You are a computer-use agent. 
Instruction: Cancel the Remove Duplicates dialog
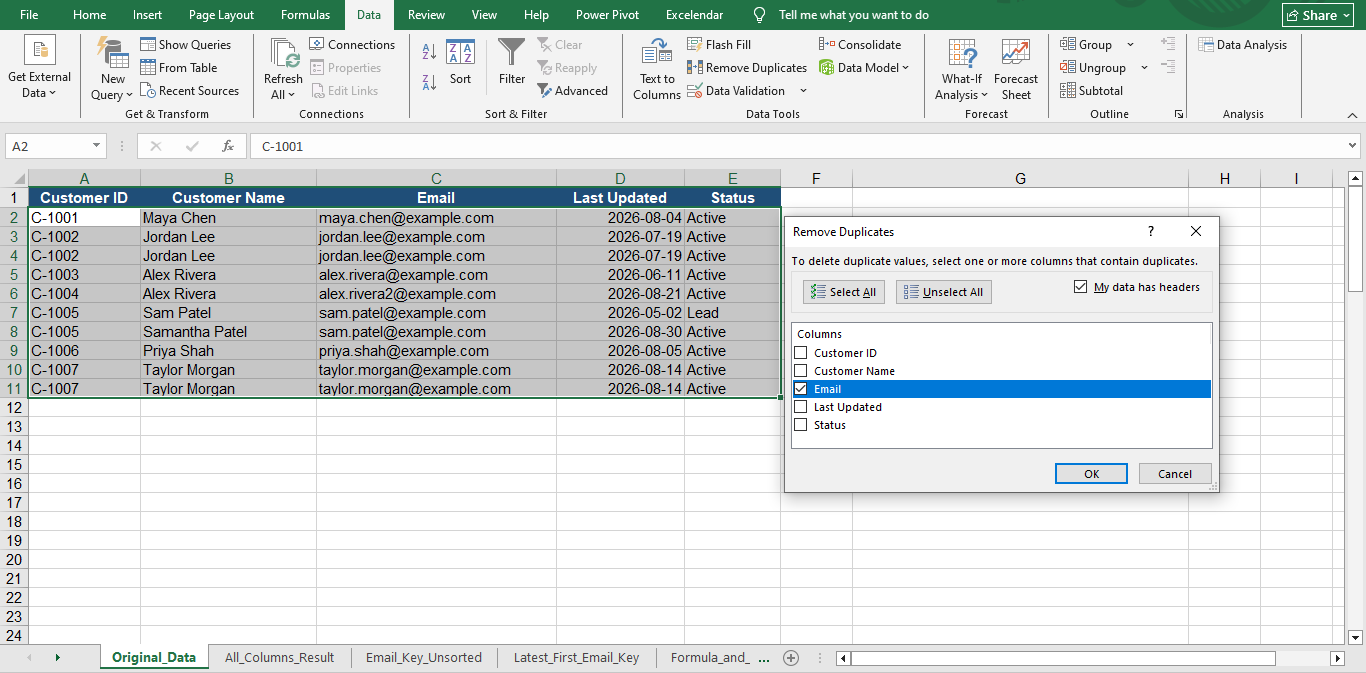coord(1174,474)
